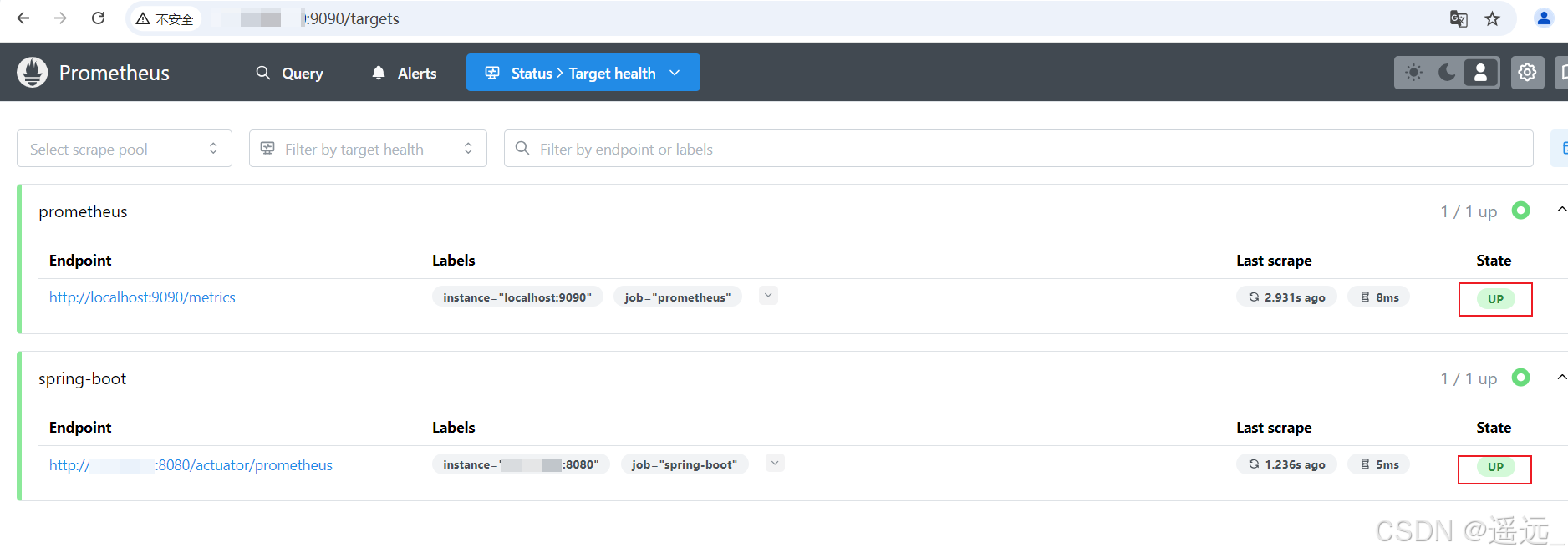Open the browser profile icon

[1544, 18]
